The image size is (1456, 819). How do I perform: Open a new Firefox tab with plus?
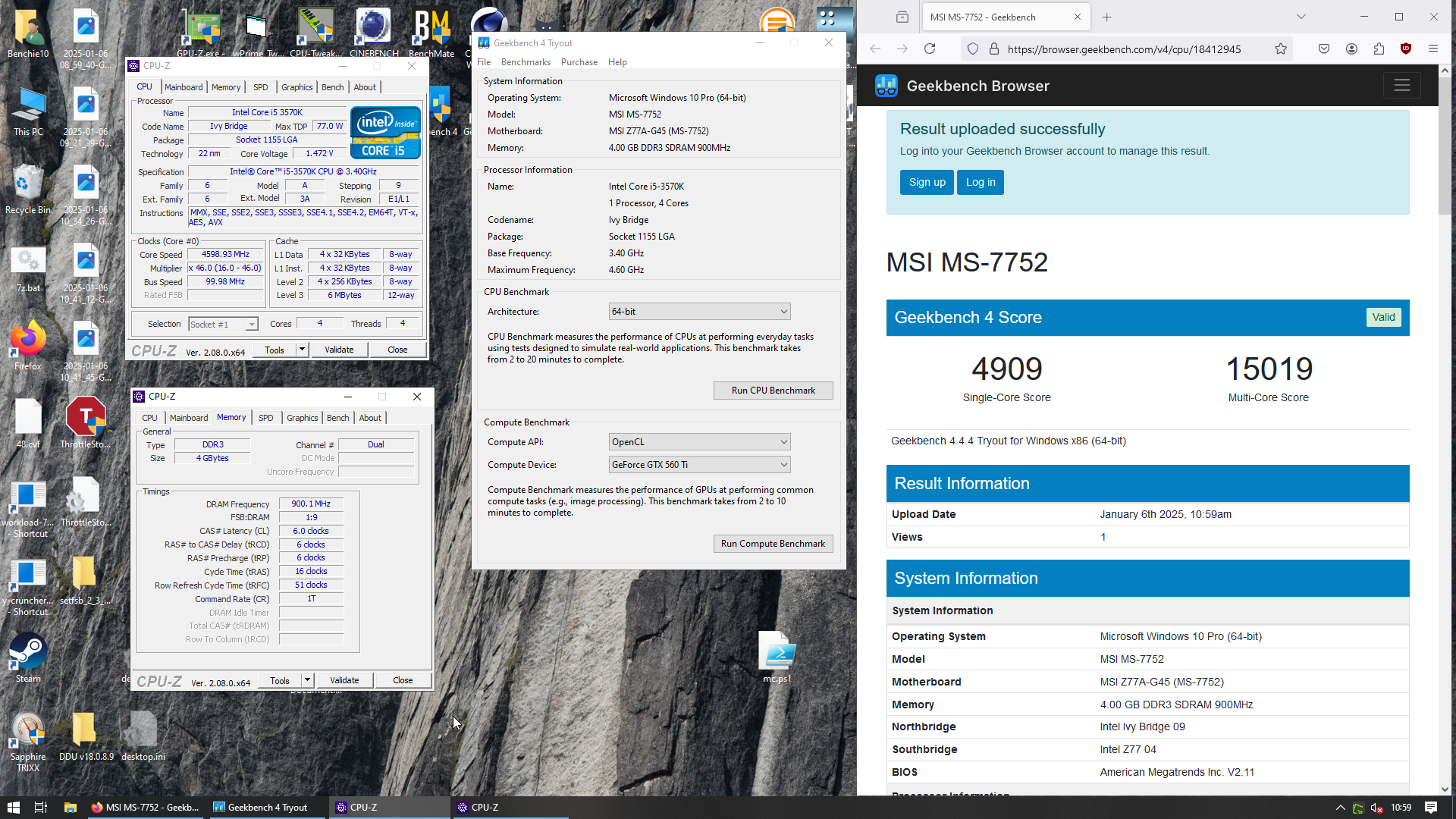(1106, 17)
